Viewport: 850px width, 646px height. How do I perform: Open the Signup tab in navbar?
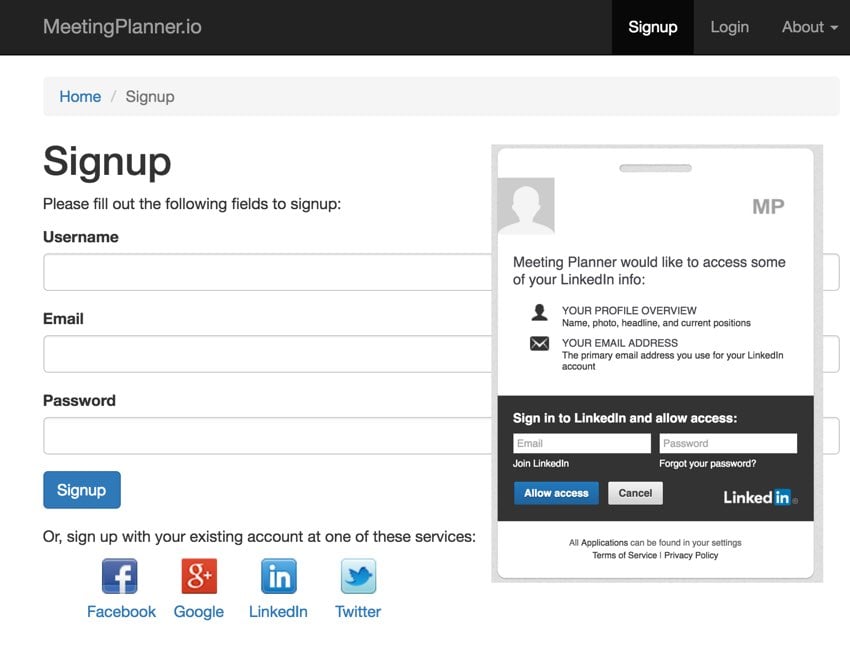point(653,27)
